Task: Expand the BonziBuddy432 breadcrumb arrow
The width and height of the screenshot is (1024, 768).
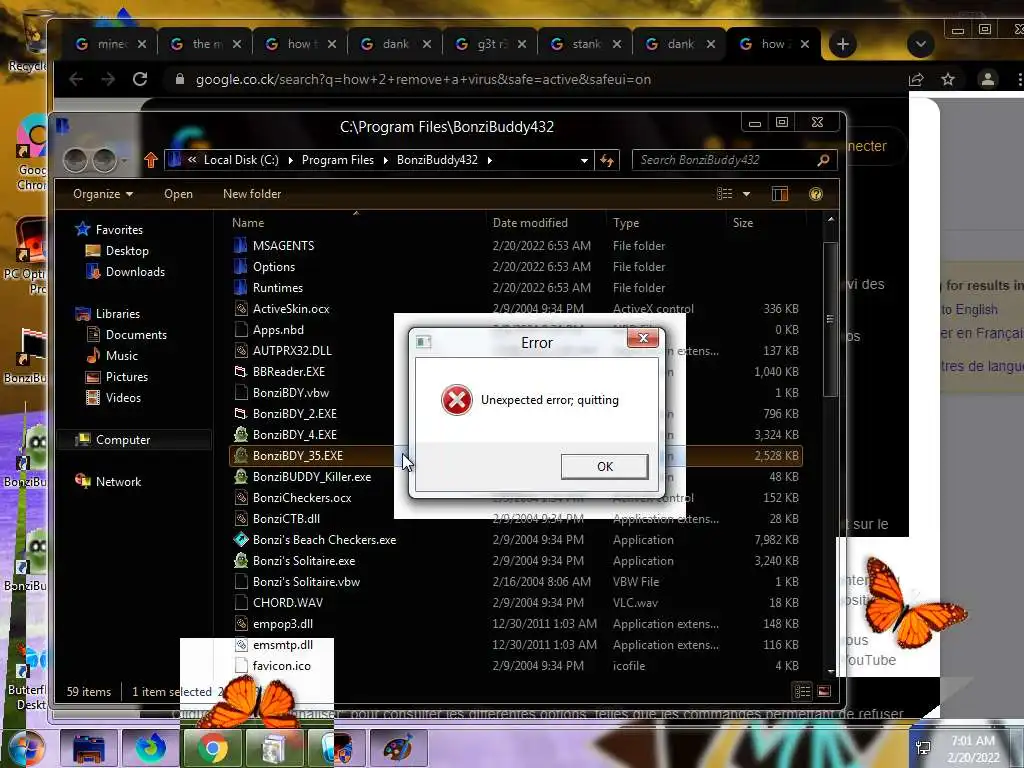Action: coord(490,160)
